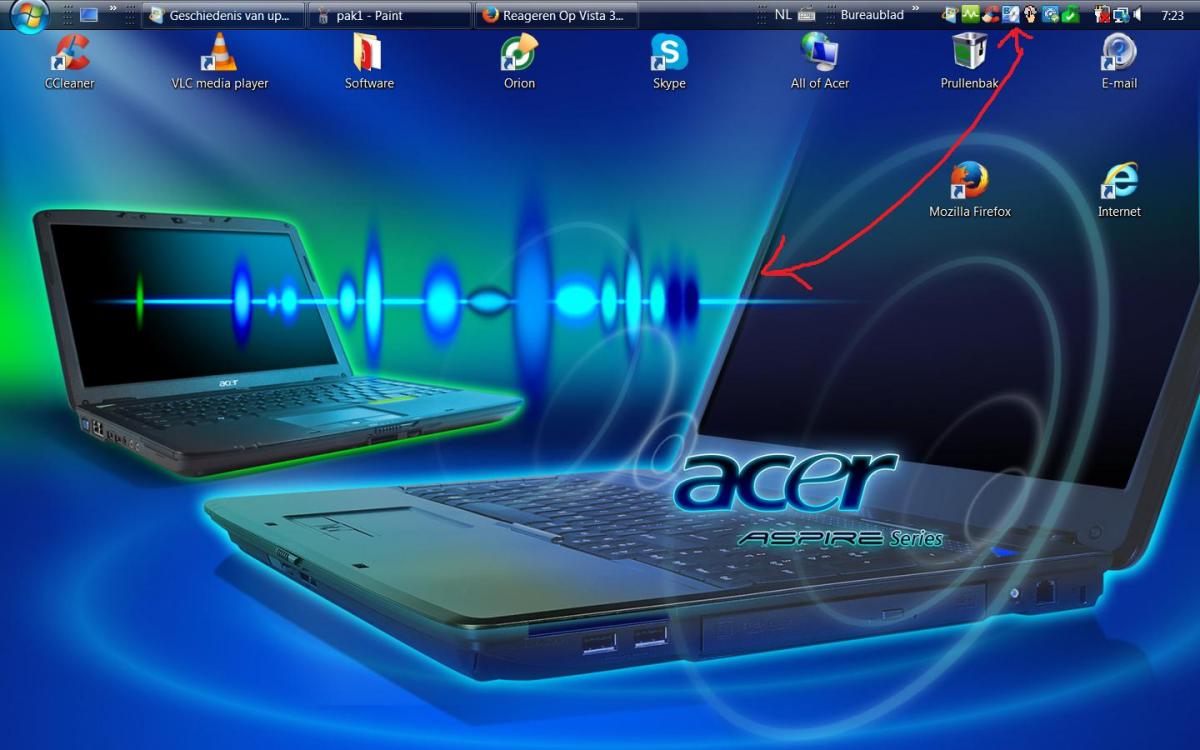The width and height of the screenshot is (1200, 750).
Task: Select the Software folder on desktop
Action: pos(369,61)
